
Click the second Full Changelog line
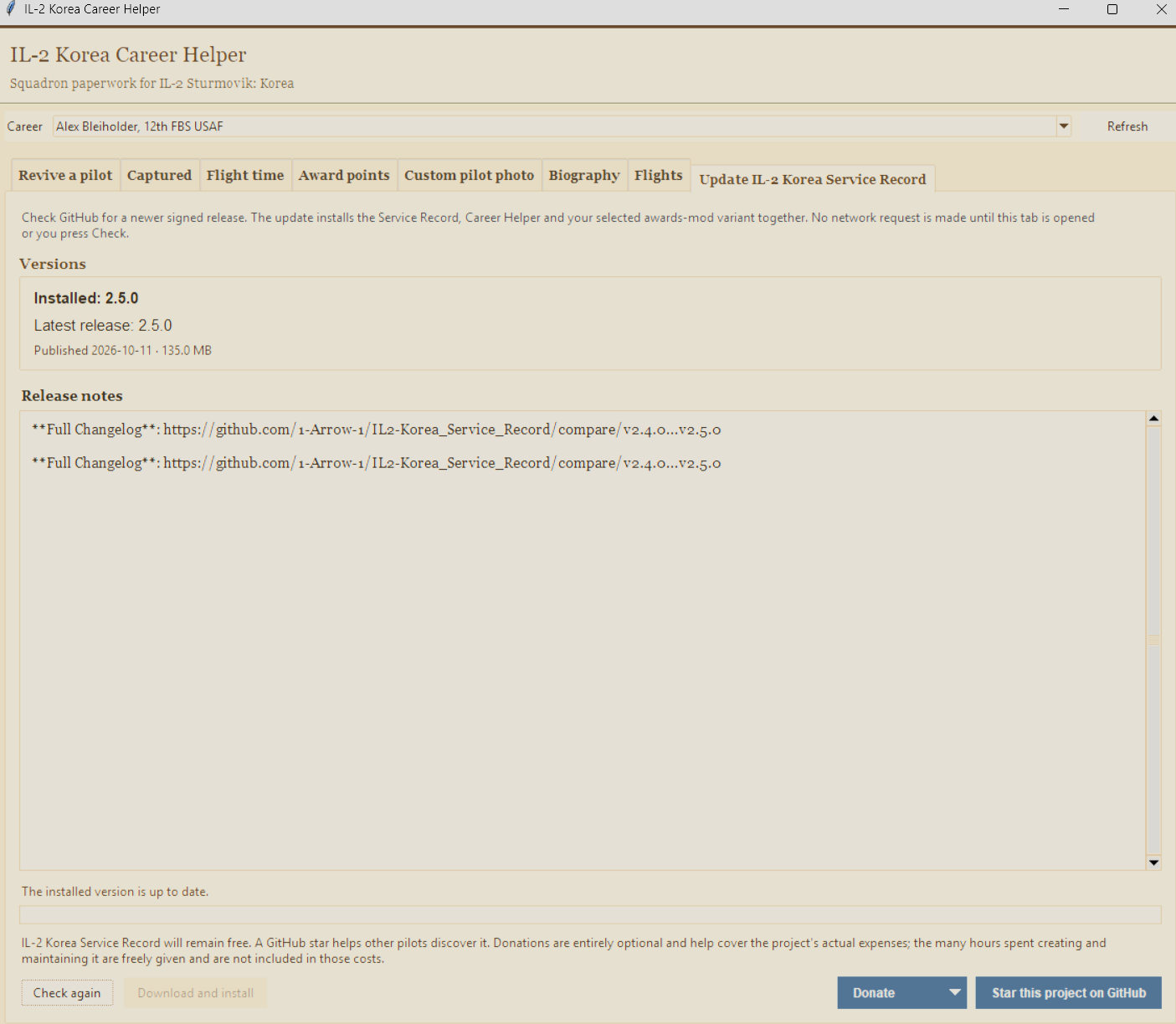click(x=377, y=463)
